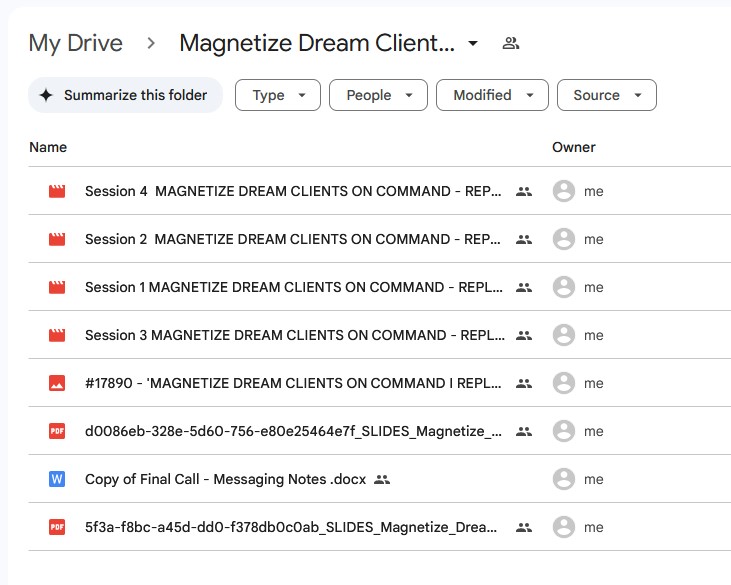Click the image icon for file #17890
The height and width of the screenshot is (585, 731).
pyautogui.click(x=57, y=383)
